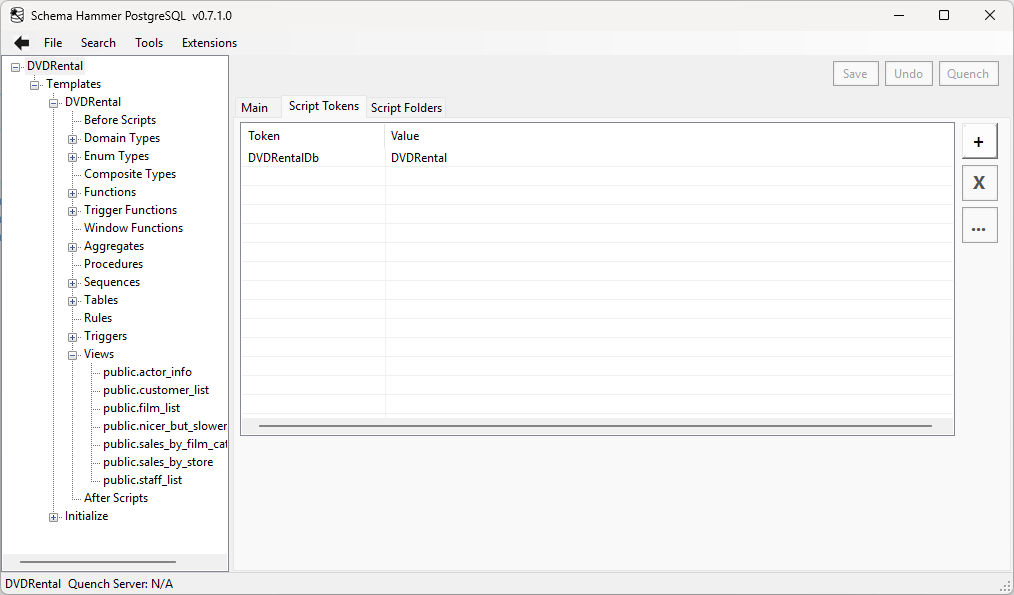1014x595 pixels.
Task: Expand the Enum Types node
Action: [72, 156]
